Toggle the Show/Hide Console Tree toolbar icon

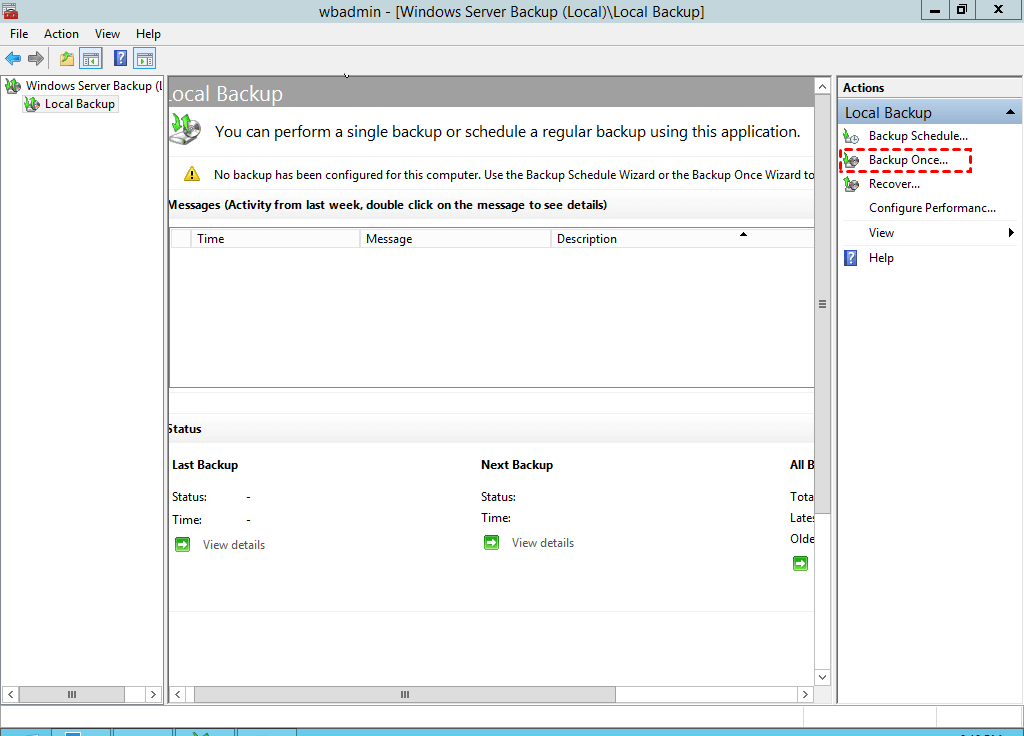(x=91, y=59)
